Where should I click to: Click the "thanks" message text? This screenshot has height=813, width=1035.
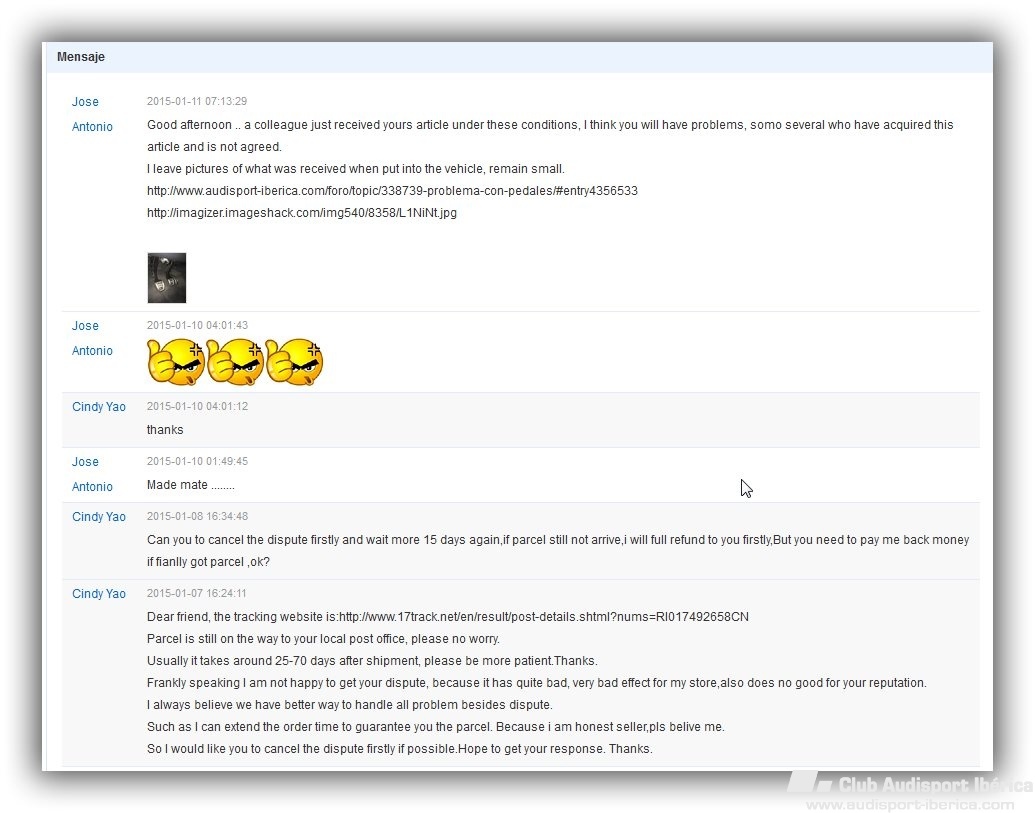click(x=165, y=430)
